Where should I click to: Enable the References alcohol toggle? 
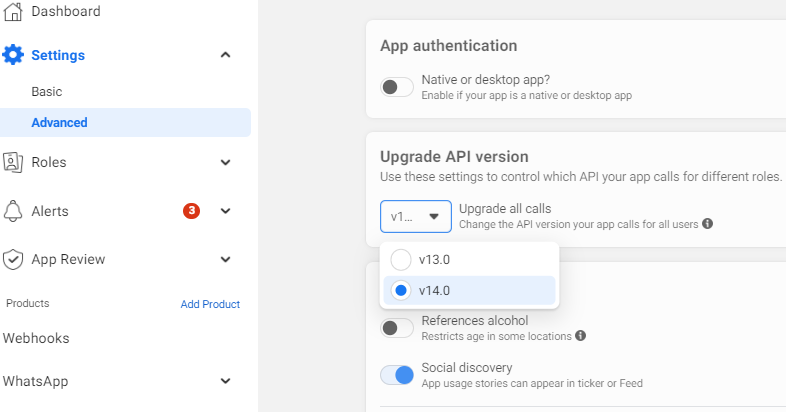coord(397,328)
